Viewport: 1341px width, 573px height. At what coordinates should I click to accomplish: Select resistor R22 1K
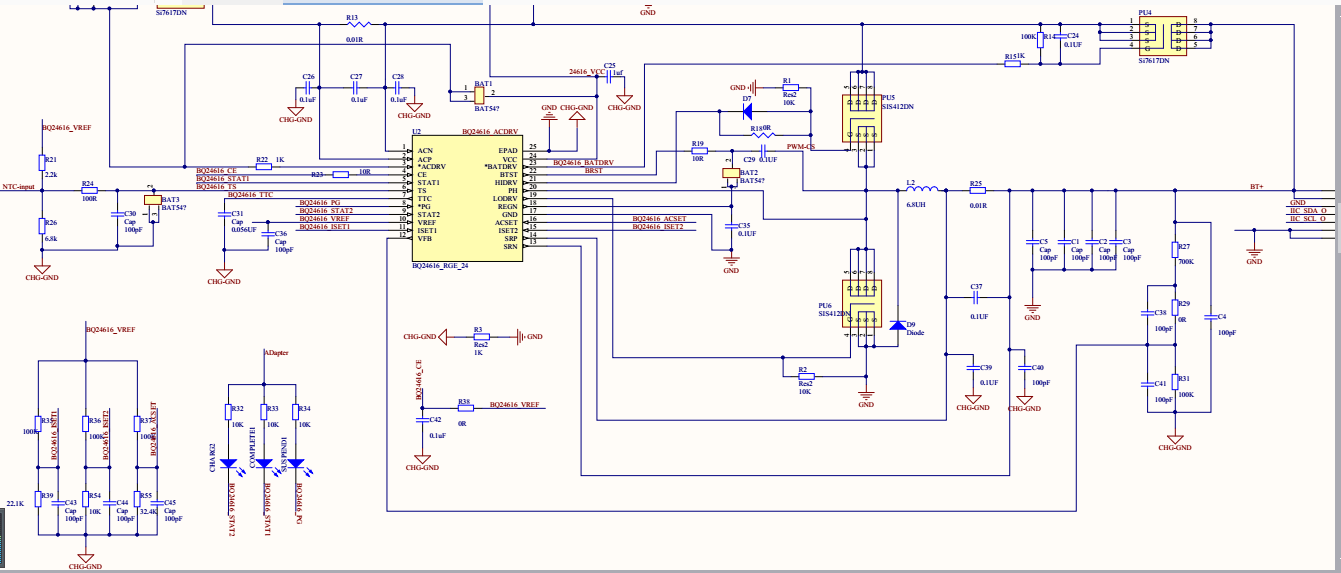point(263,165)
